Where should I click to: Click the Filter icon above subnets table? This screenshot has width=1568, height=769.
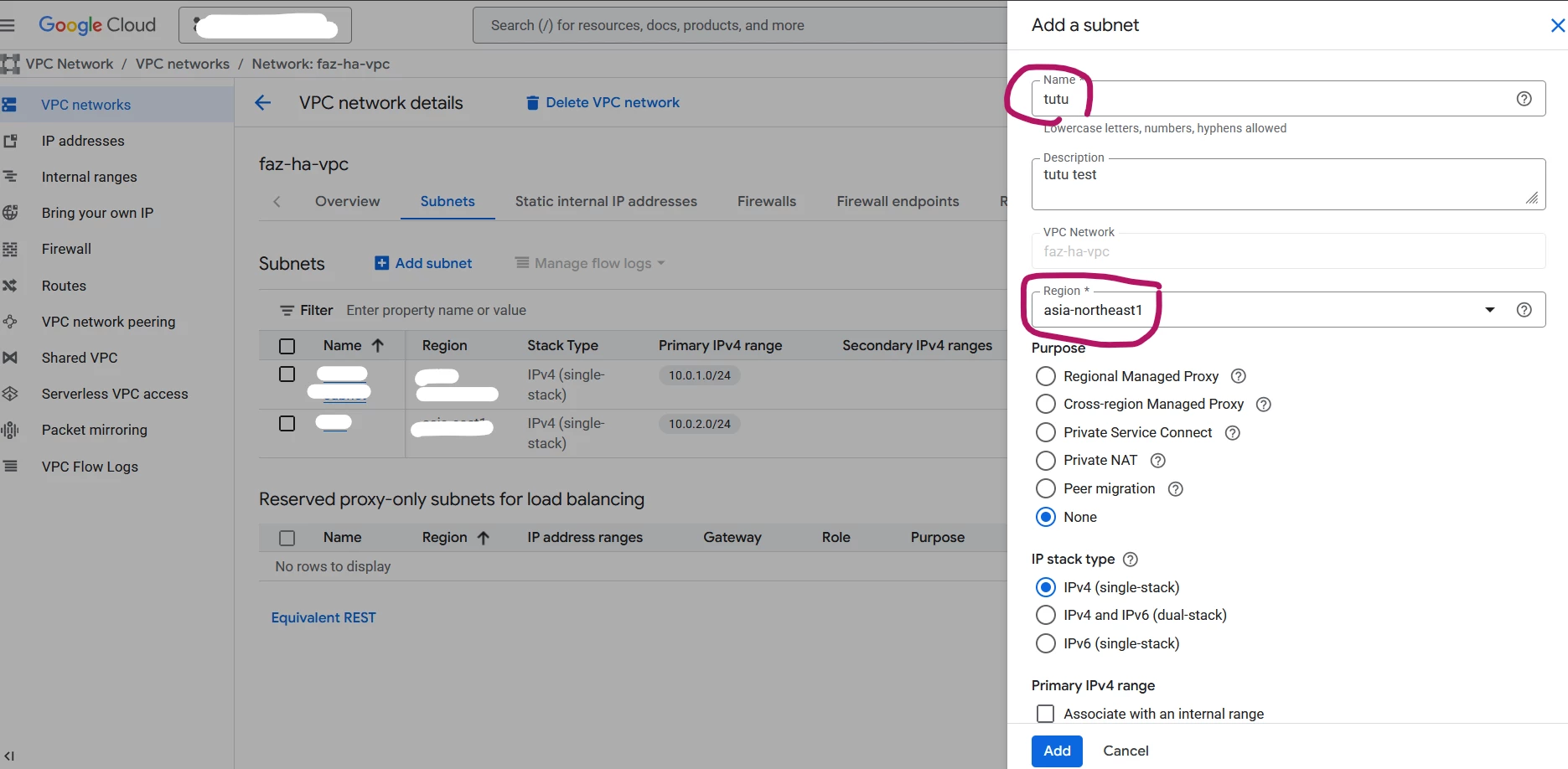(287, 311)
